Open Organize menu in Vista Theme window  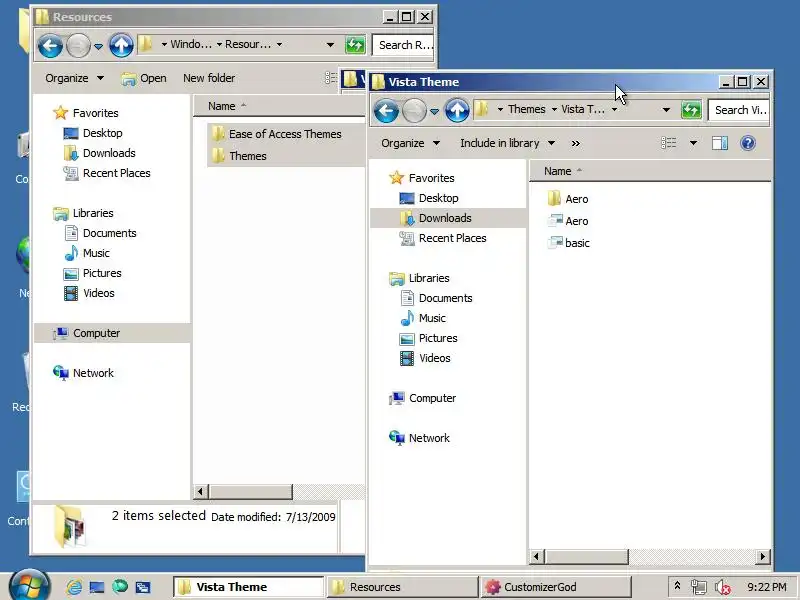[410, 143]
